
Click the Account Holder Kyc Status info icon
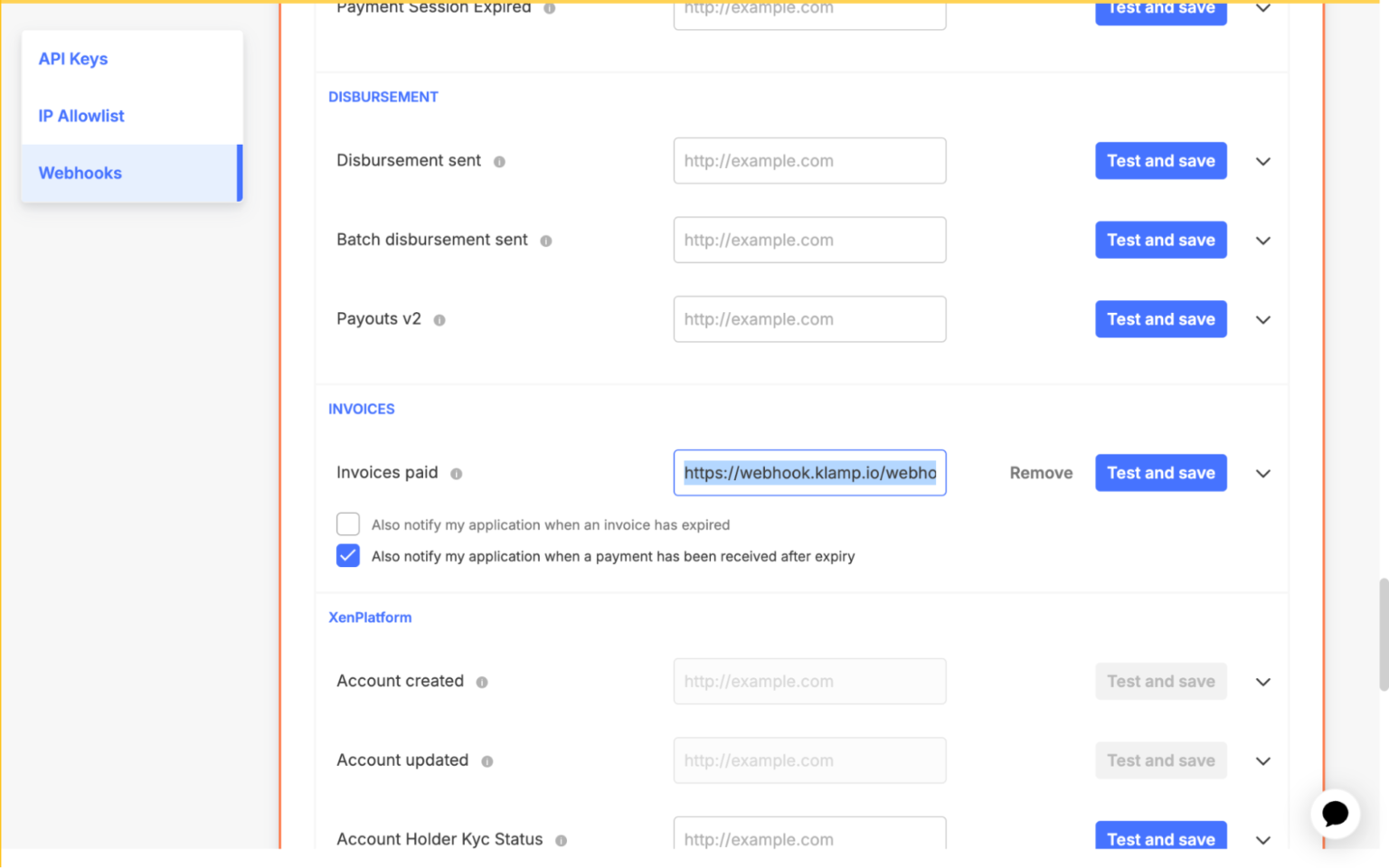tap(562, 840)
